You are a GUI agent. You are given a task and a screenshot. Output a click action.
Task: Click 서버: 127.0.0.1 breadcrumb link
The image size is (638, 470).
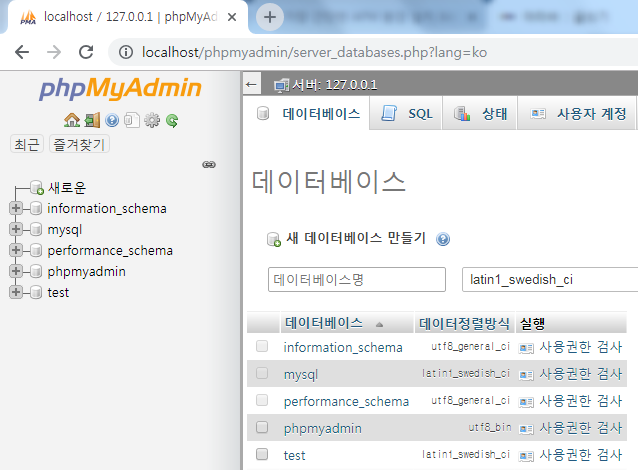(x=334, y=85)
